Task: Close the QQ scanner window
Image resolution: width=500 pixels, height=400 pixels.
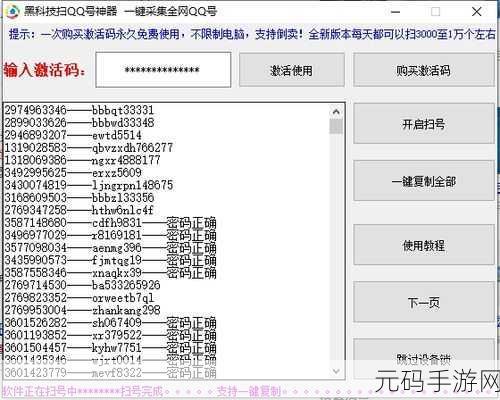Action: coord(477,12)
